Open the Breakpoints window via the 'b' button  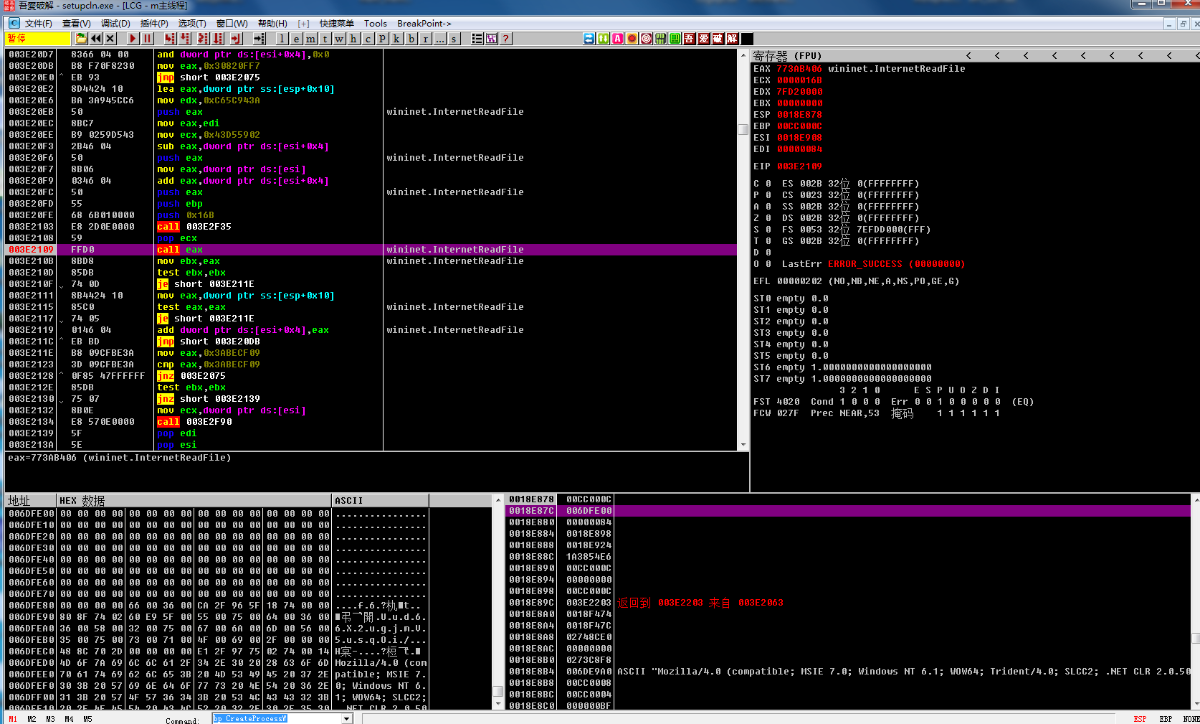tap(411, 38)
